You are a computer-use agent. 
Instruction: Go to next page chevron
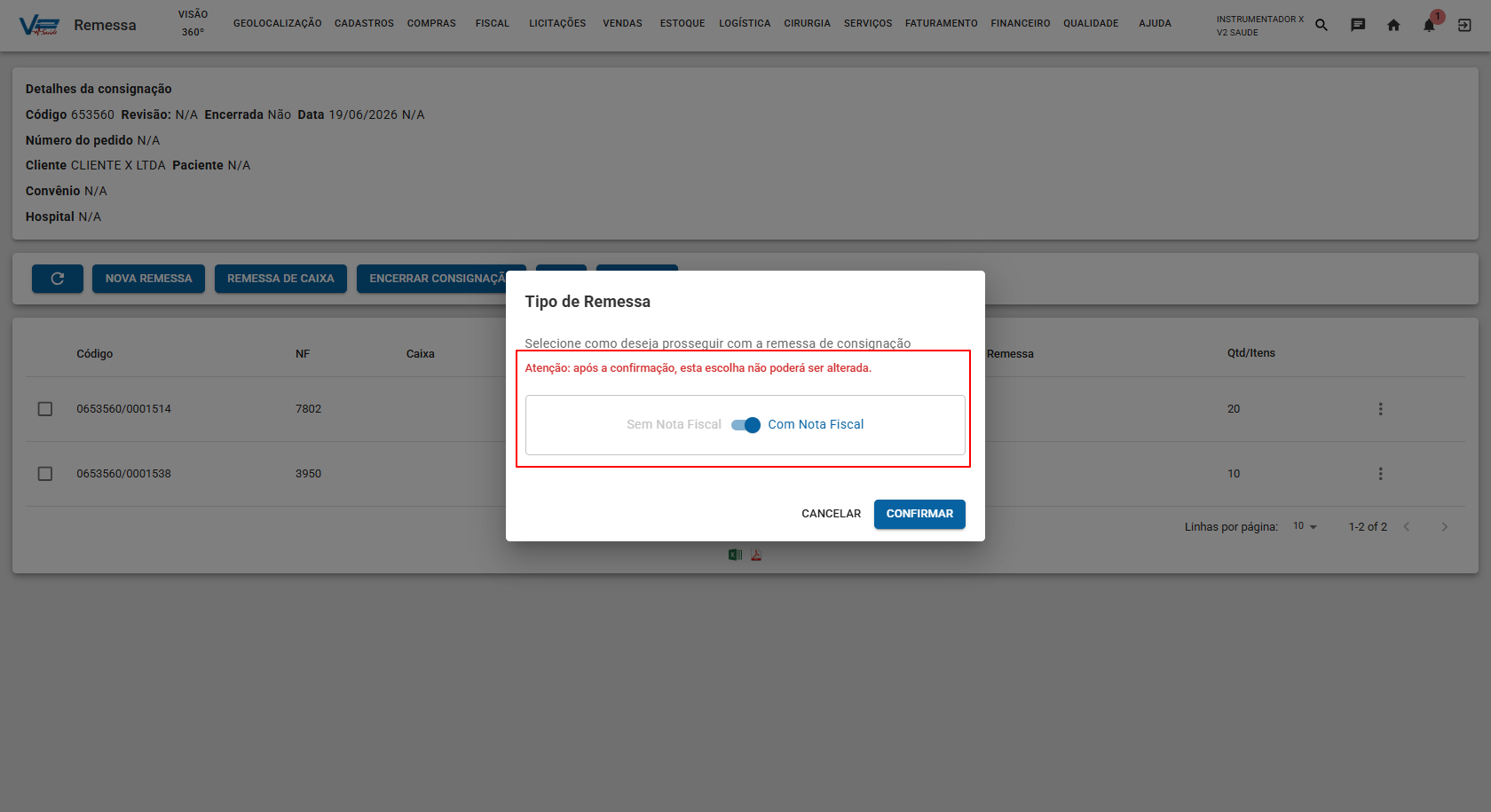pyautogui.click(x=1444, y=527)
